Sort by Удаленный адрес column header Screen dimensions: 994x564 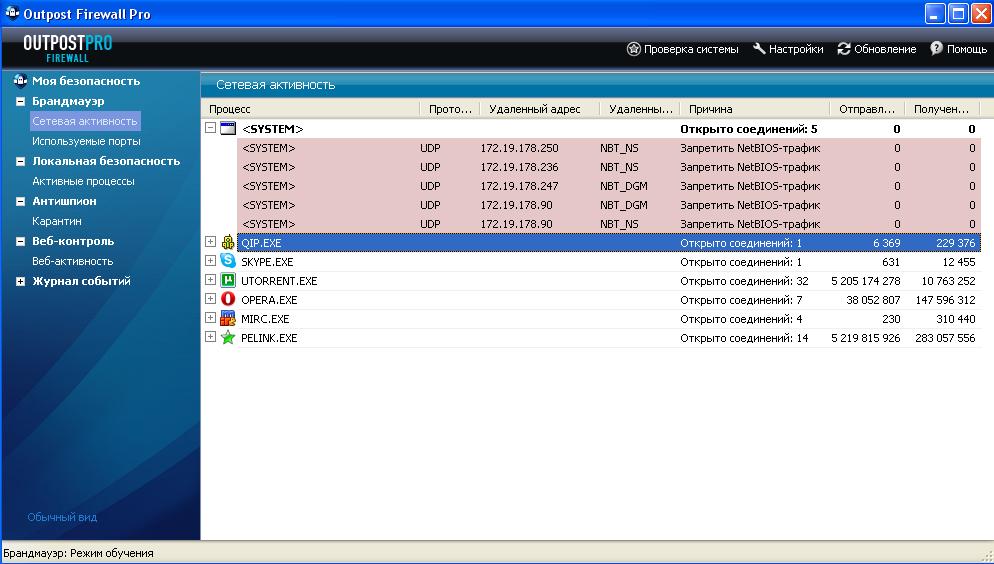tap(539, 109)
